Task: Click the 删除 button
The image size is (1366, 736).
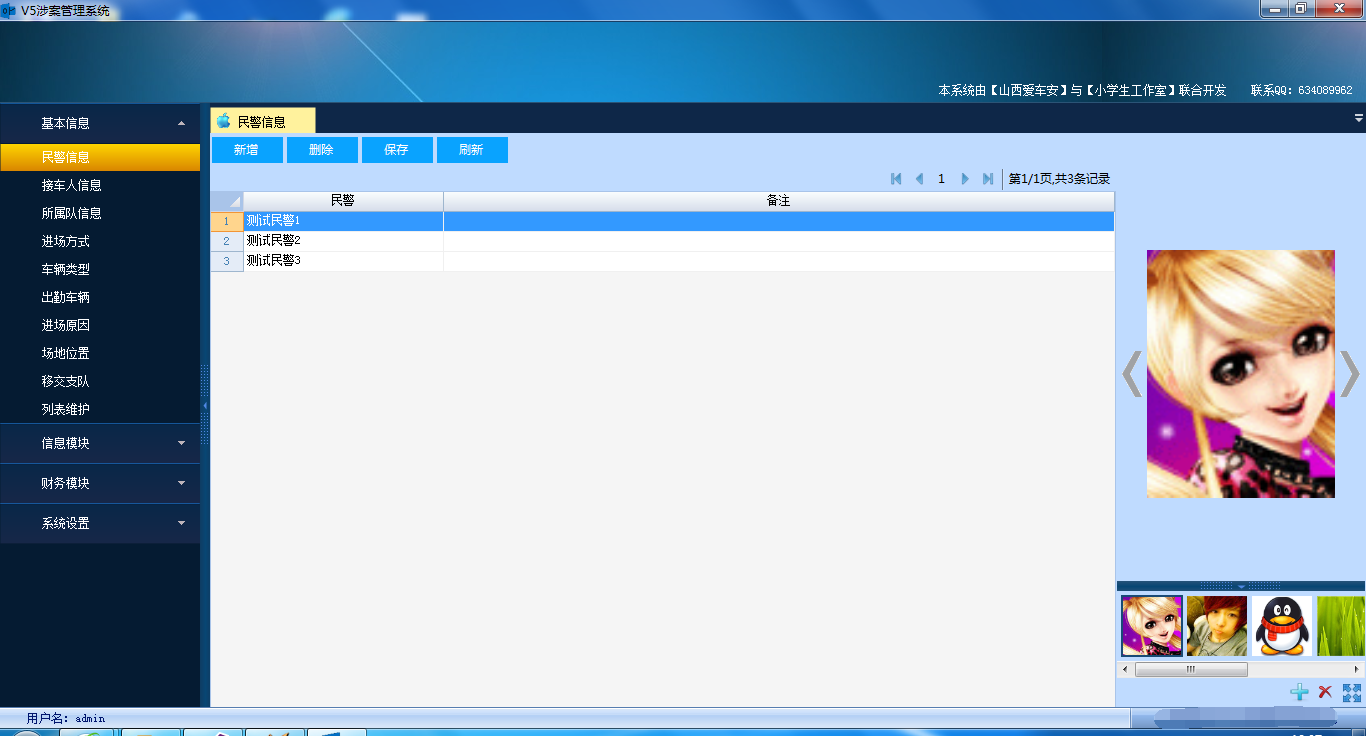Action: [x=321, y=150]
